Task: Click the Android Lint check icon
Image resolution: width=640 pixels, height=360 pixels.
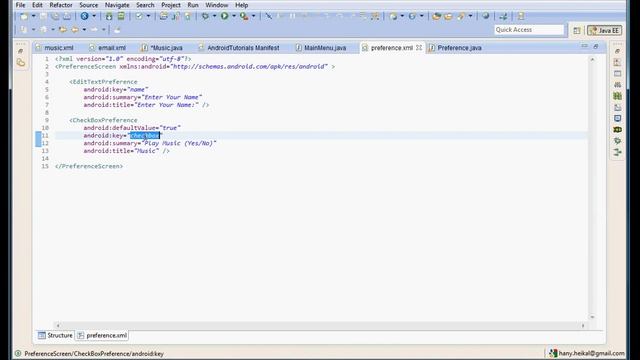Action: pos(139,16)
